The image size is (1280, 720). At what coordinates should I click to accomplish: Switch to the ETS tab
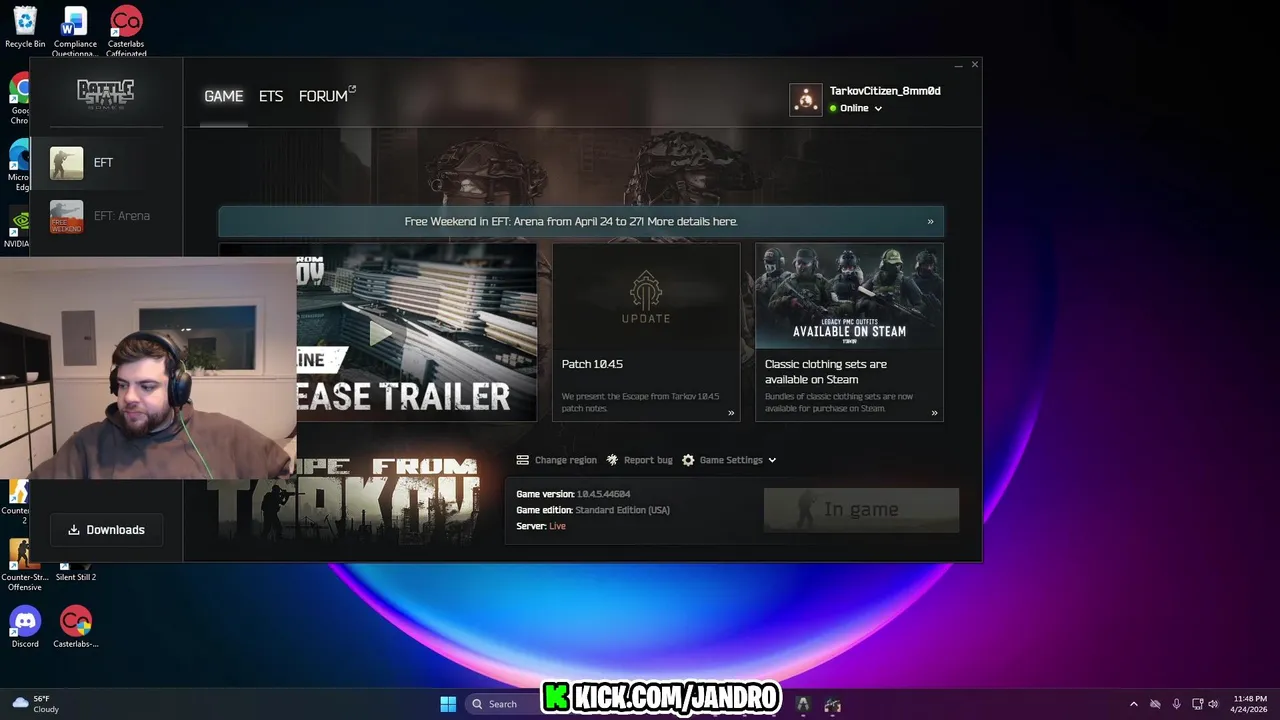pyautogui.click(x=271, y=96)
